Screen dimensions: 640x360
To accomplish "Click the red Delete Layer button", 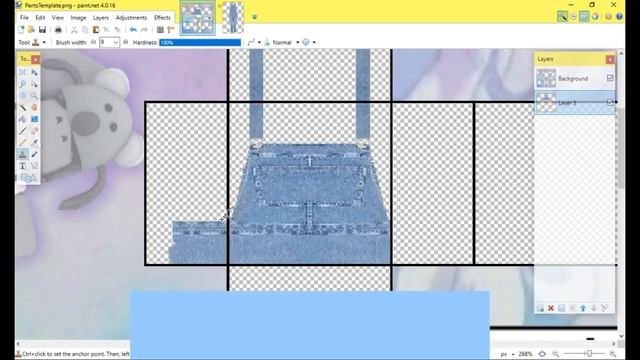I will pyautogui.click(x=551, y=308).
